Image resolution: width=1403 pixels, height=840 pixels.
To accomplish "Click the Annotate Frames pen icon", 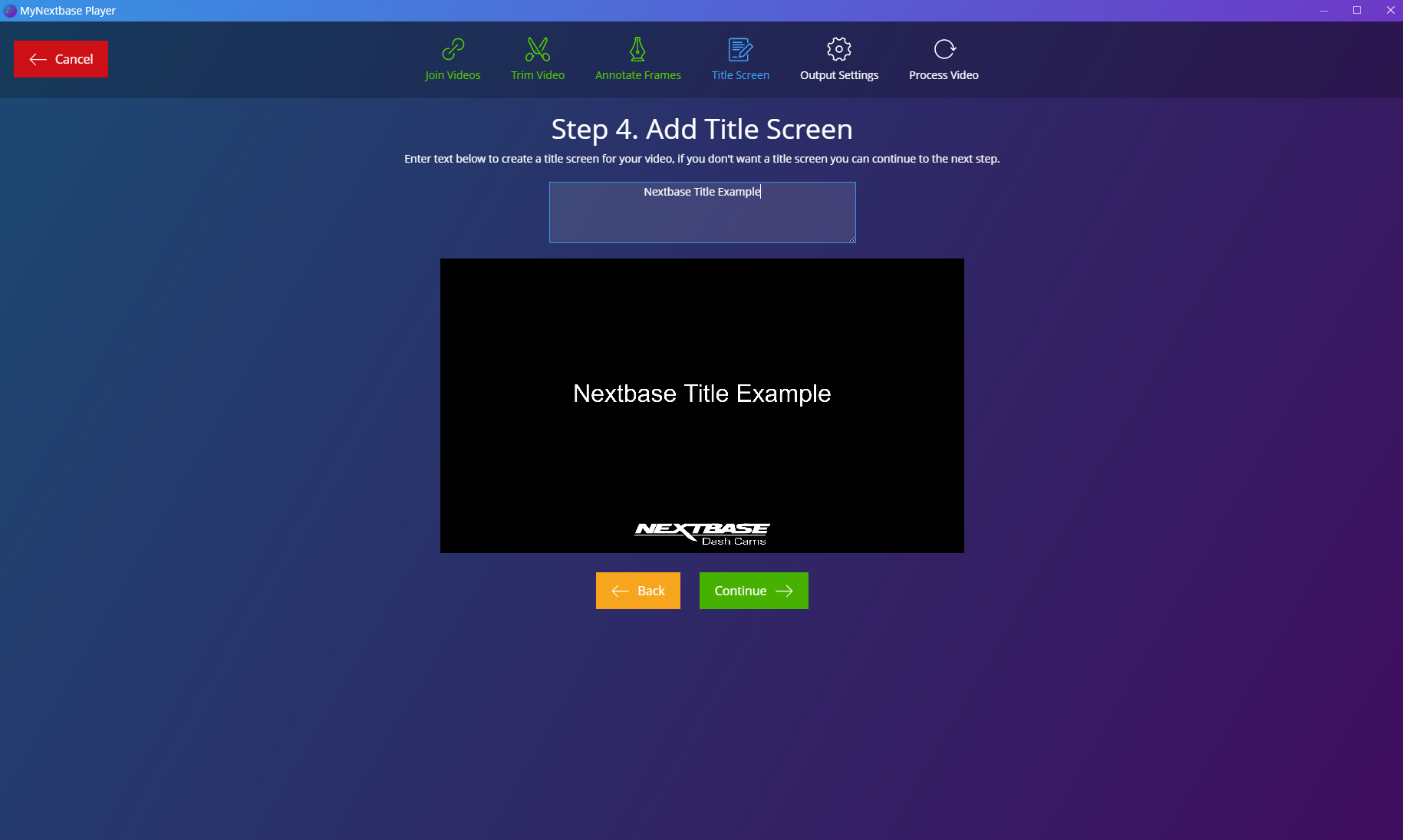I will coord(637,49).
